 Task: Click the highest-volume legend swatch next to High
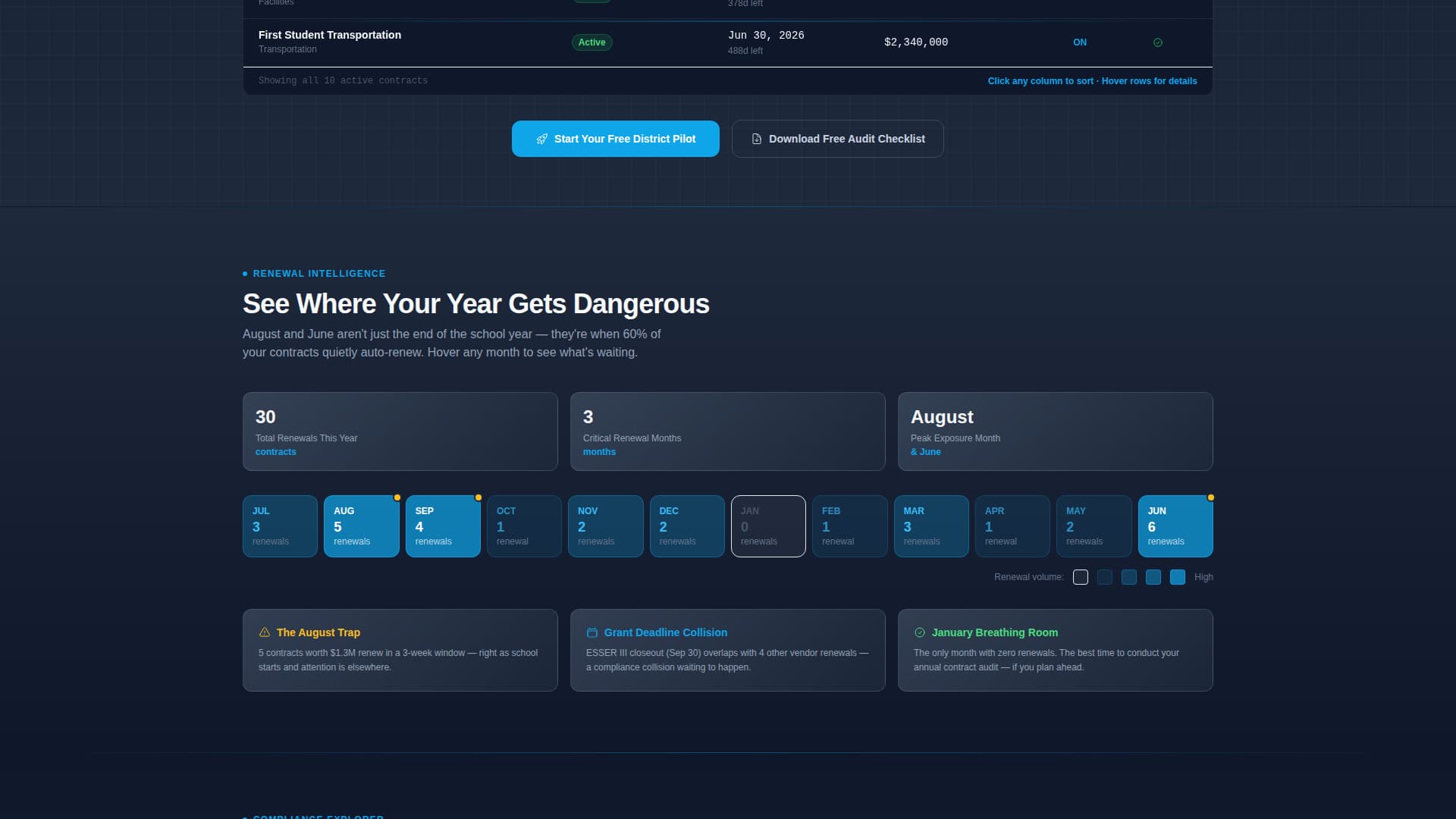pos(1178,577)
